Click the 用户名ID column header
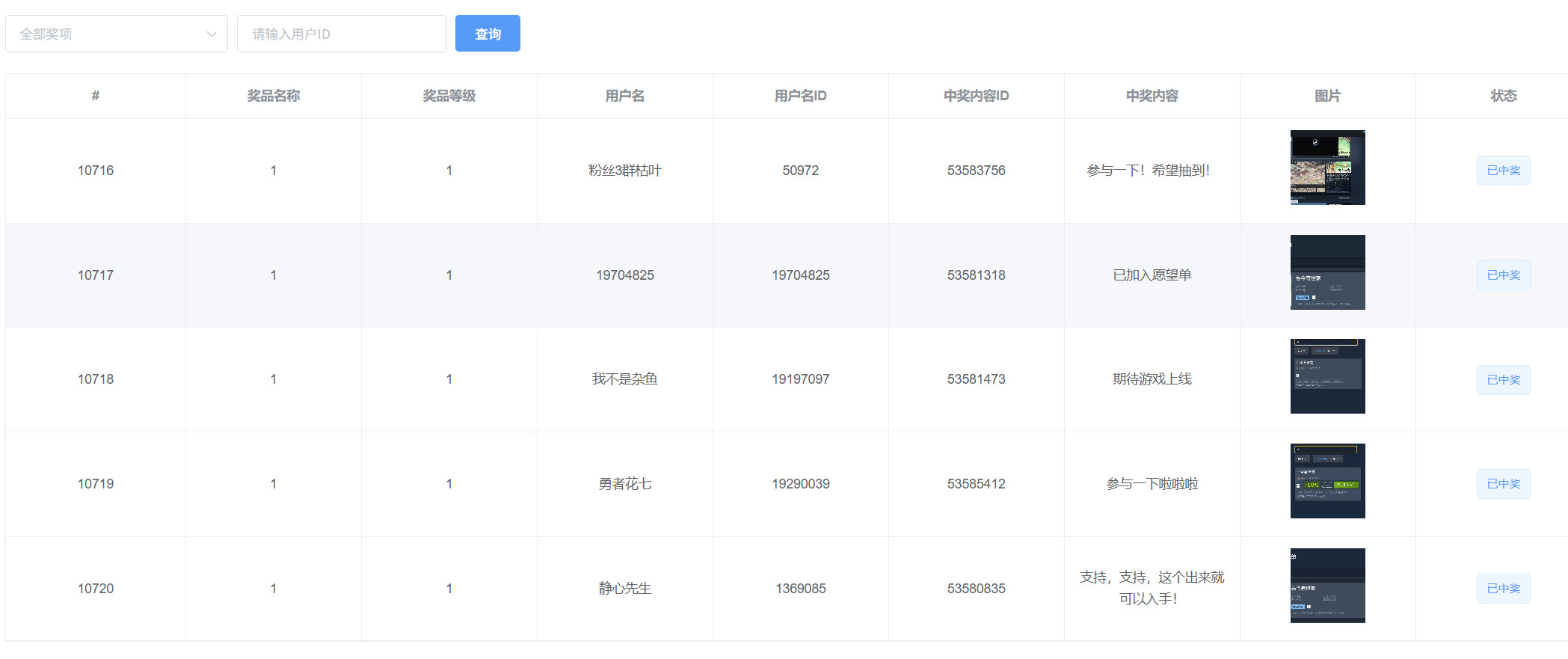Screen dimensions: 1568x659 click(x=800, y=96)
